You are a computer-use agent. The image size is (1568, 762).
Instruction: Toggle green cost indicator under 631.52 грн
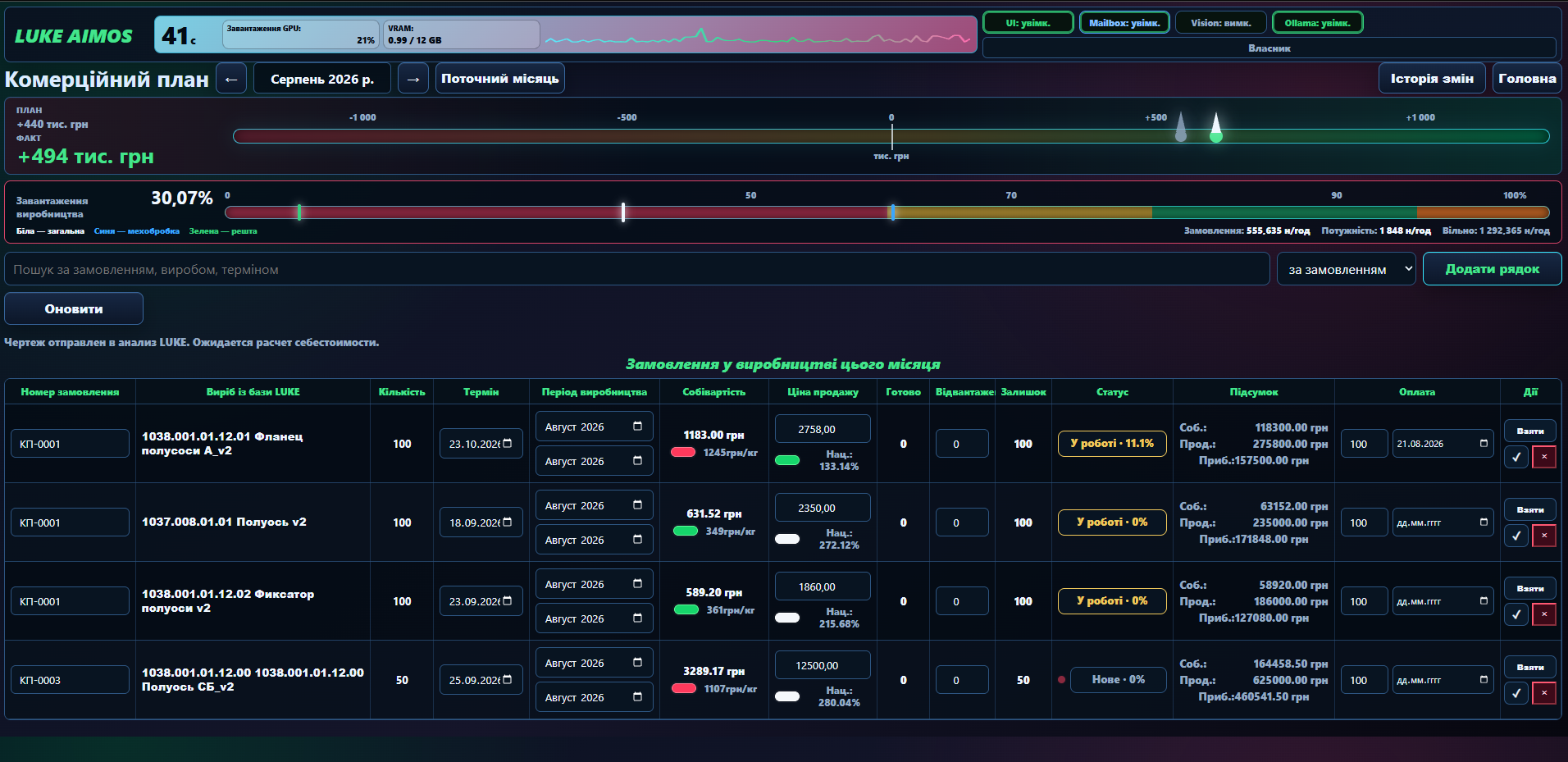pos(686,531)
